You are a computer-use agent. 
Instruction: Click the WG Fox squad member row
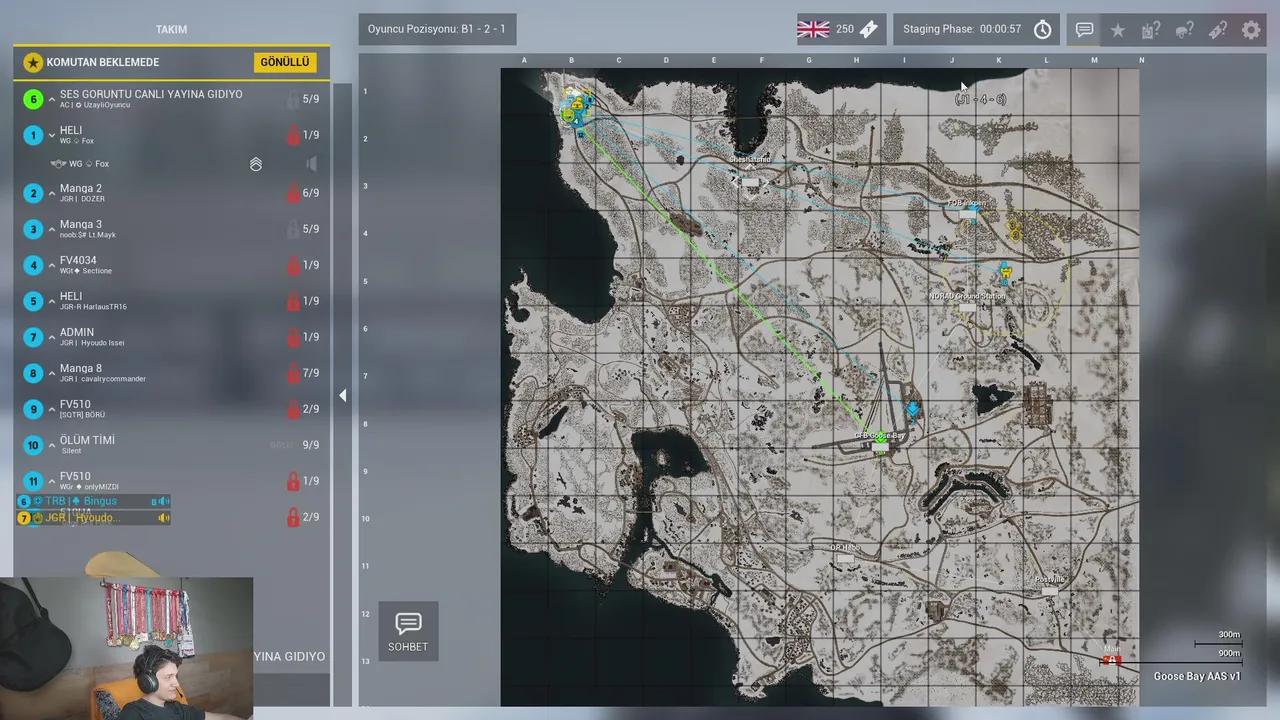click(171, 164)
